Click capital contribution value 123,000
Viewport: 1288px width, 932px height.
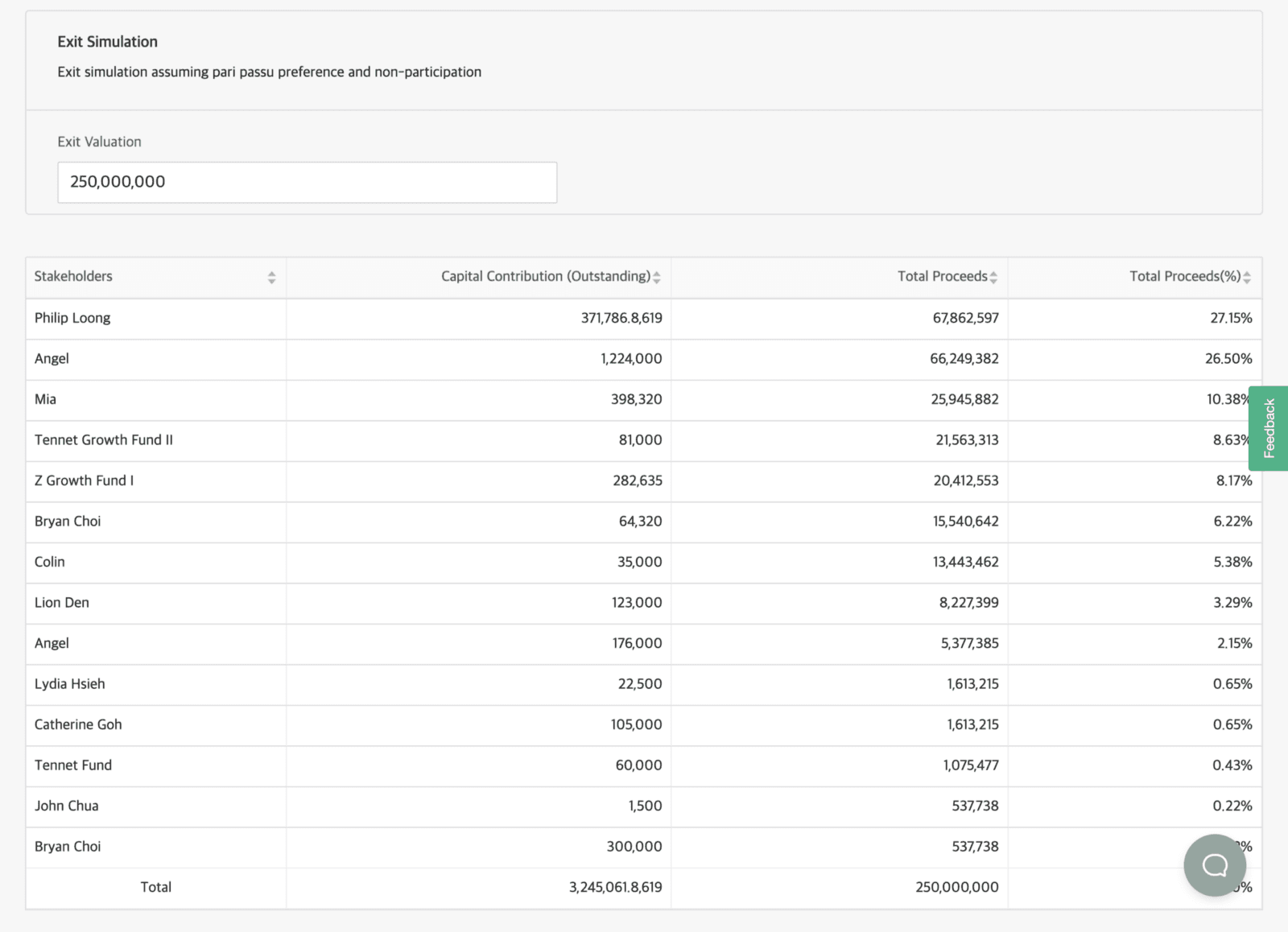637,602
